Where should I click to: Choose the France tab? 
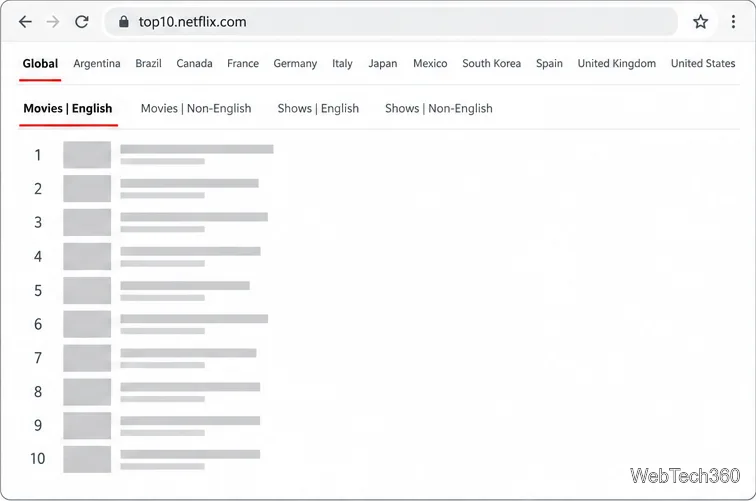[243, 64]
